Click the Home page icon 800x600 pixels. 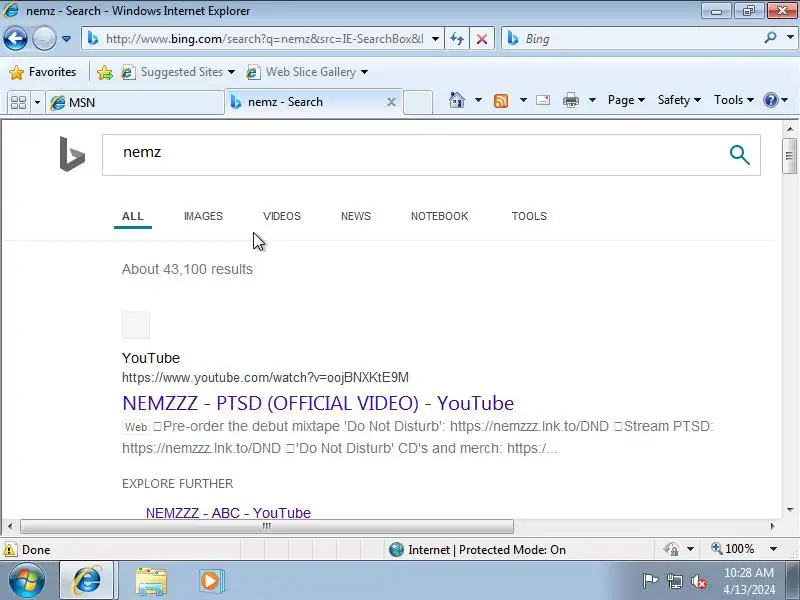457,100
